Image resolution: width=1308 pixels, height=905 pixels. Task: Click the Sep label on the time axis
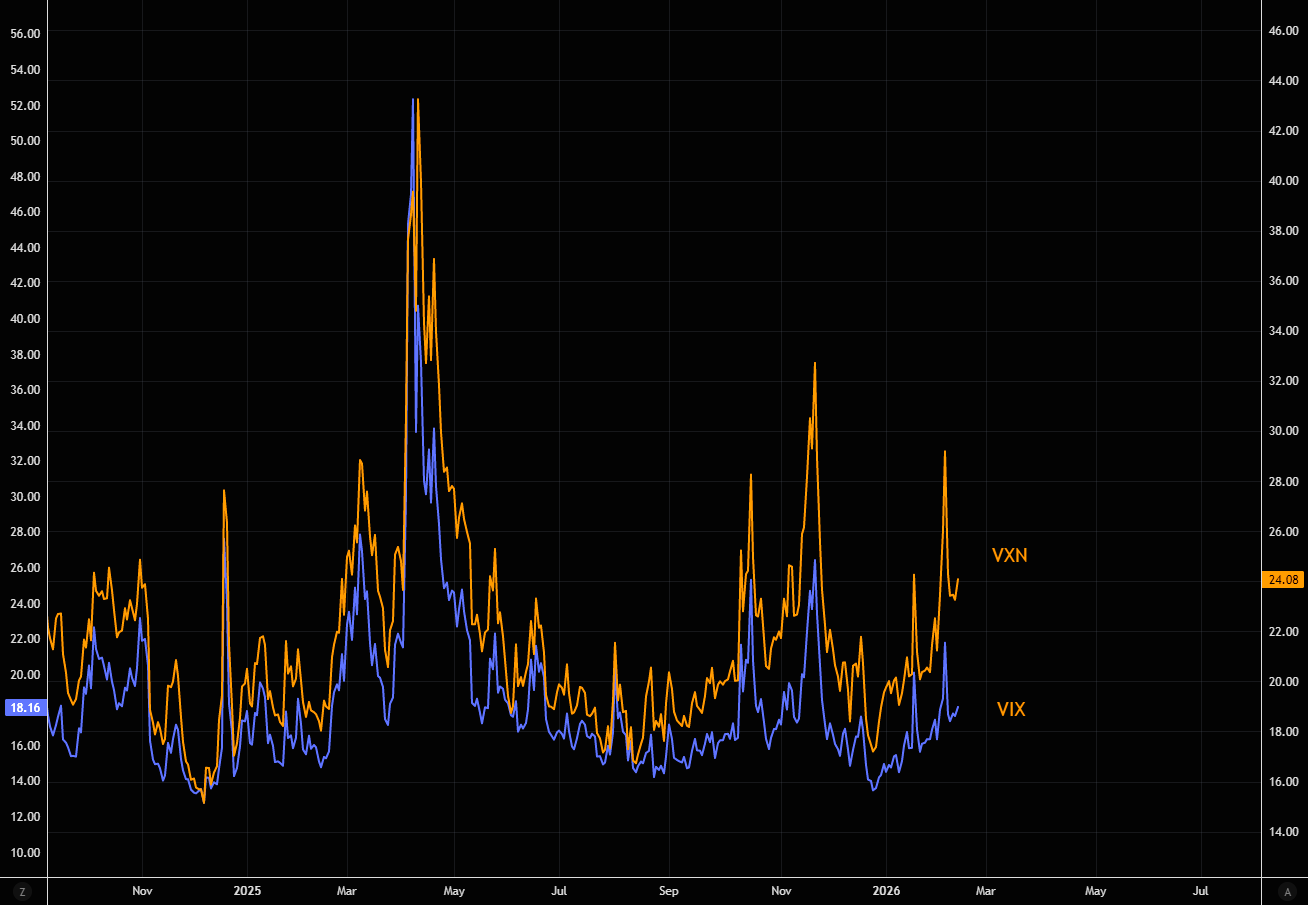click(x=669, y=890)
